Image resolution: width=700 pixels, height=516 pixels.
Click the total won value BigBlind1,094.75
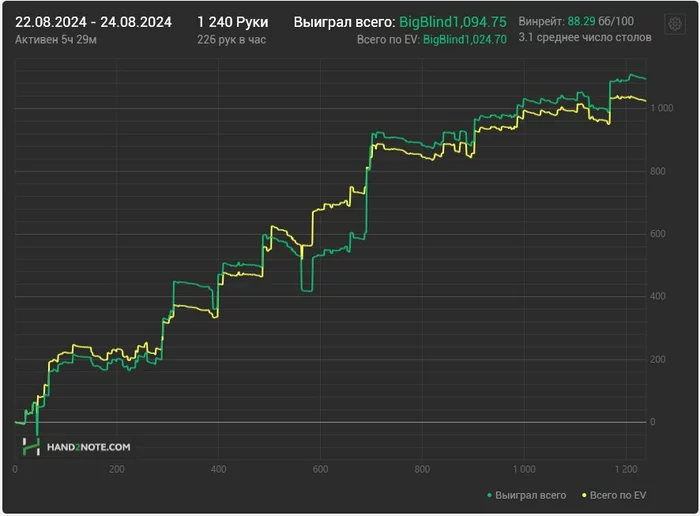453,22
